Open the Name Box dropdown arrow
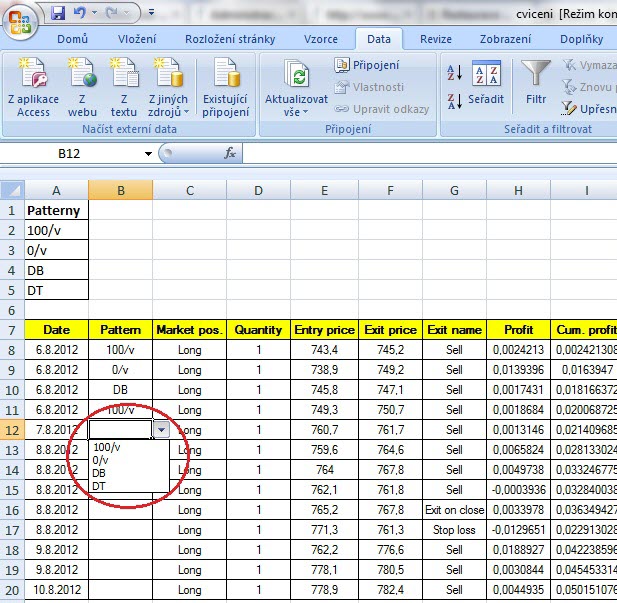This screenshot has width=617, height=603. point(148,153)
